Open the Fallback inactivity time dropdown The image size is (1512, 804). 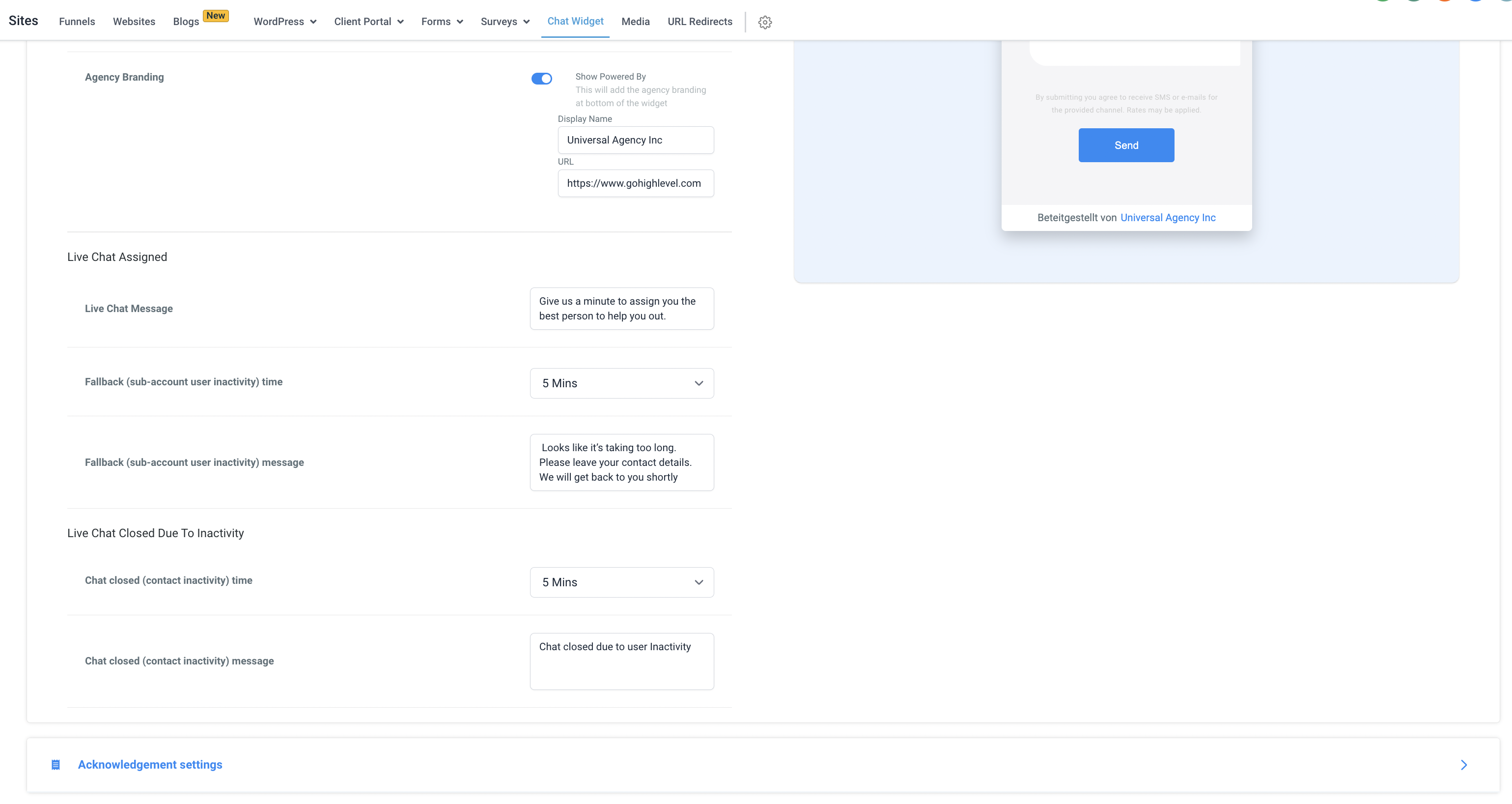pos(621,383)
